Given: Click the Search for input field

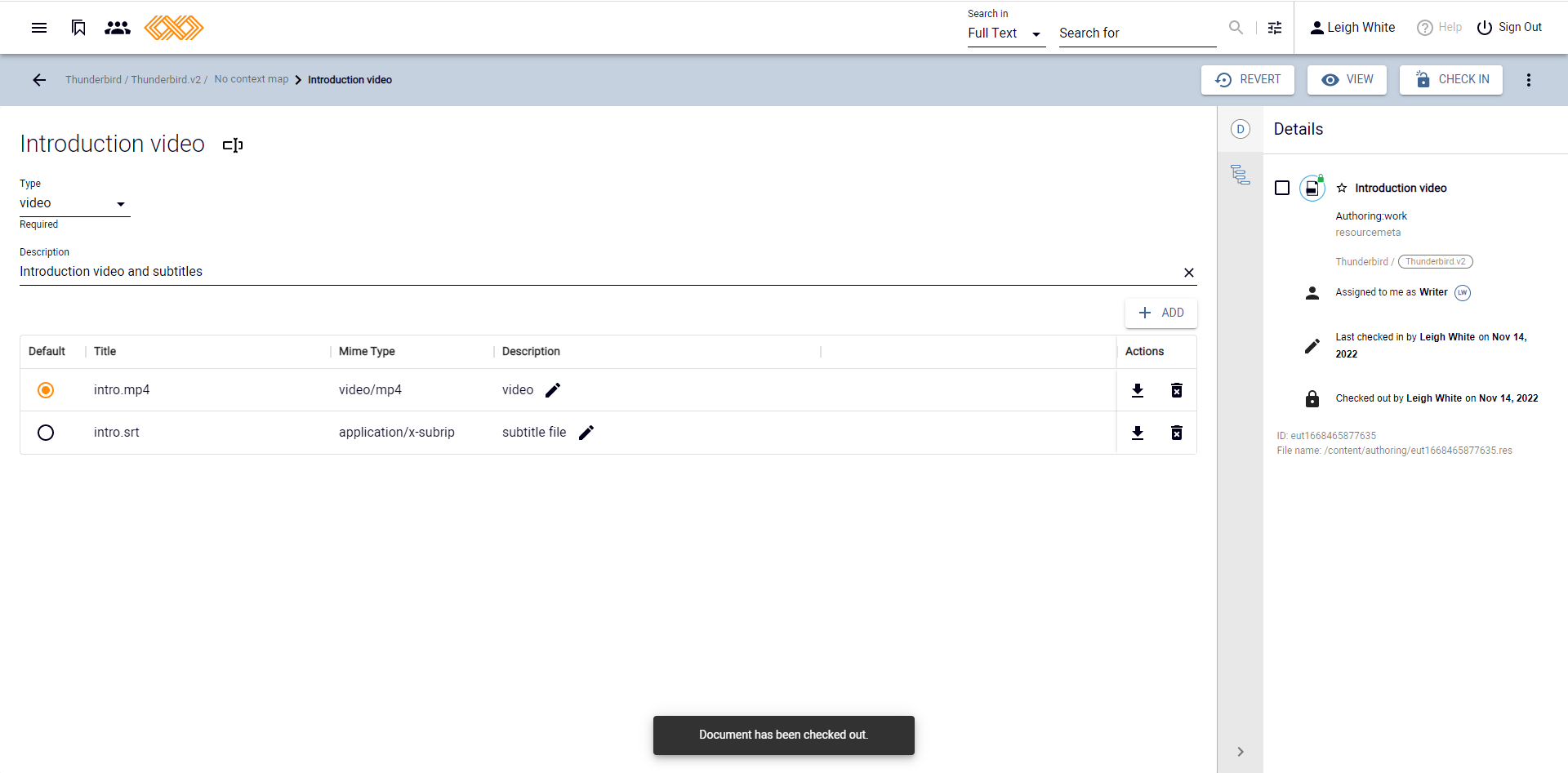Looking at the screenshot, I should (x=1136, y=33).
